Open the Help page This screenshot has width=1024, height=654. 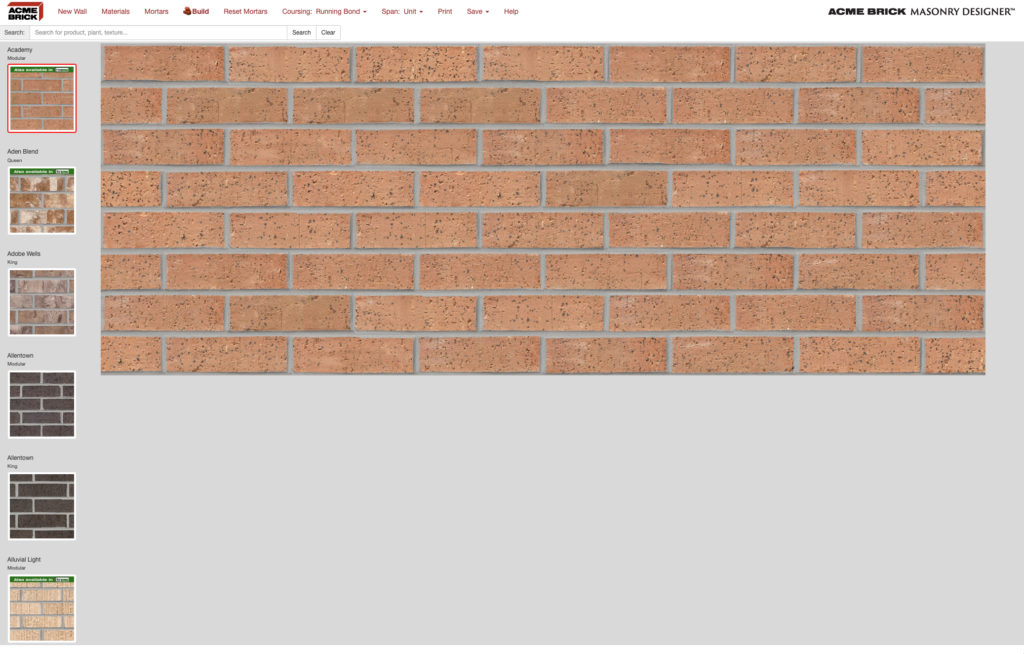point(511,11)
